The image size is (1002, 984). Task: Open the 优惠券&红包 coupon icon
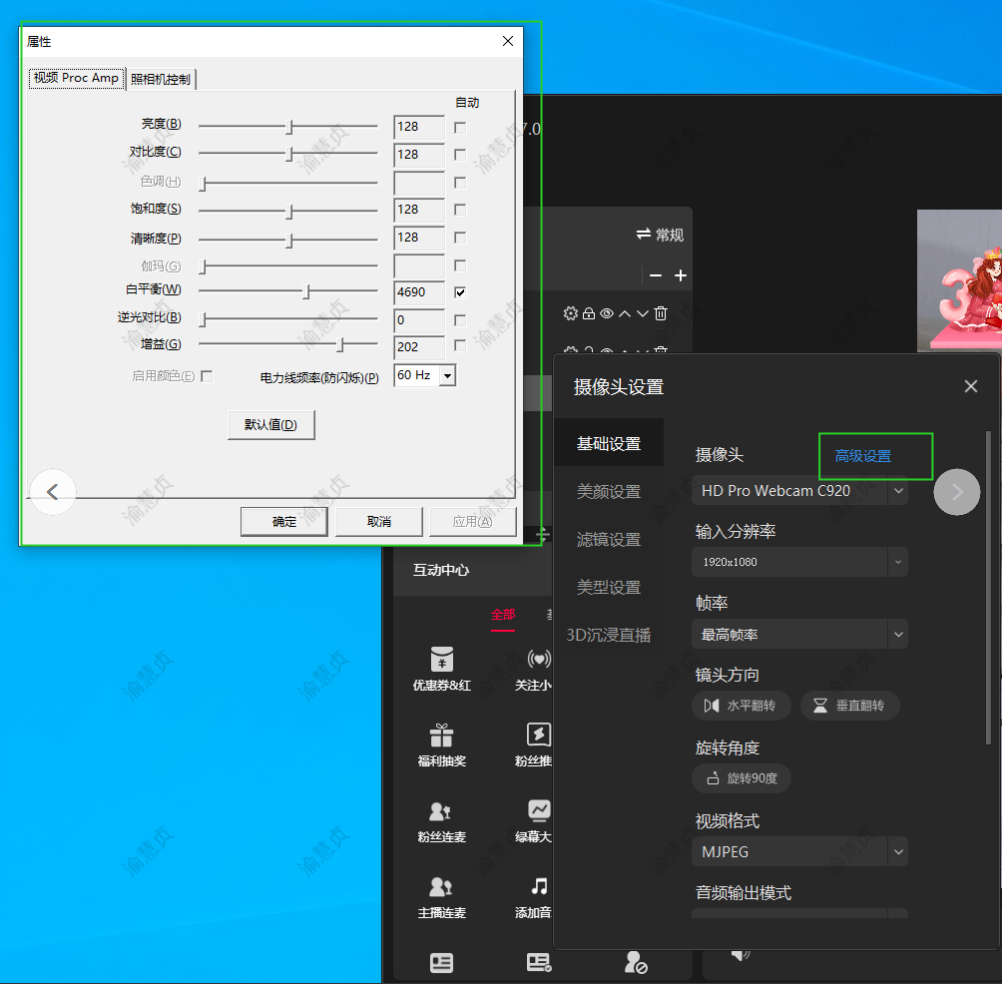441,660
